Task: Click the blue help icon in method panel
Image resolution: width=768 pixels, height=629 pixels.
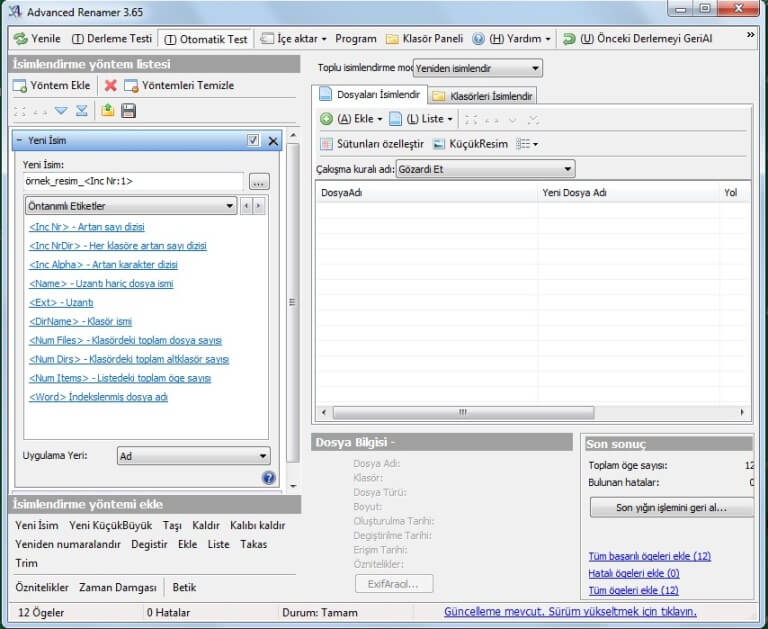Action: 269,478
